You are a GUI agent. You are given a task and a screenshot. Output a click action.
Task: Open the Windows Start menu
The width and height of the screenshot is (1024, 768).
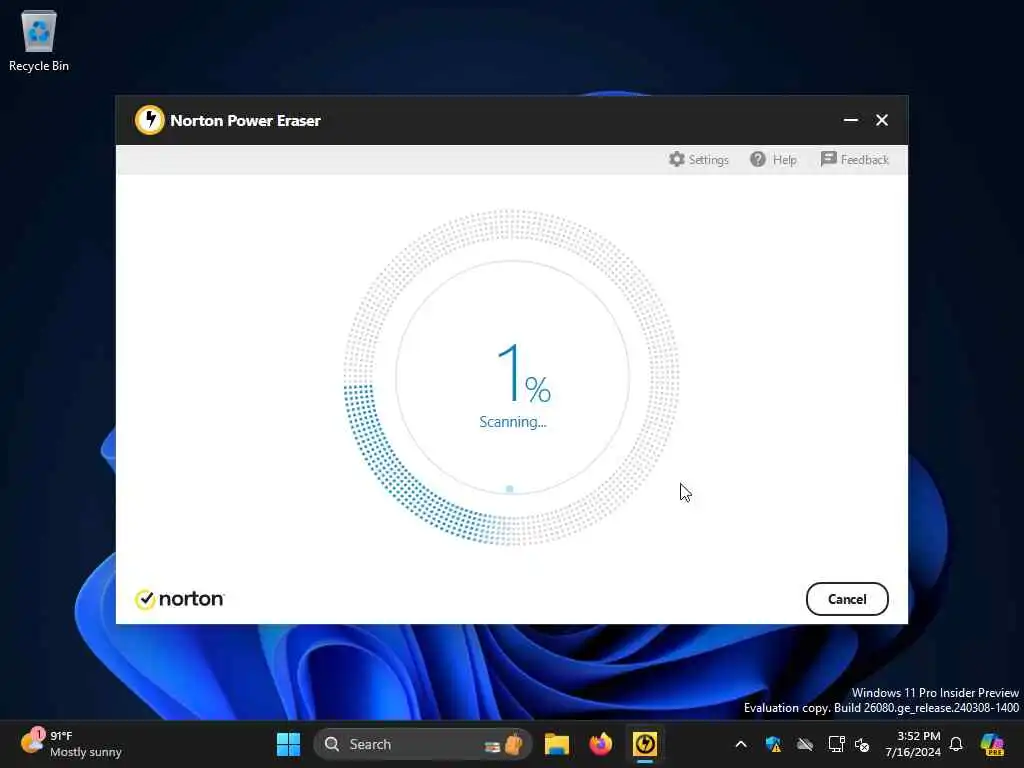288,744
